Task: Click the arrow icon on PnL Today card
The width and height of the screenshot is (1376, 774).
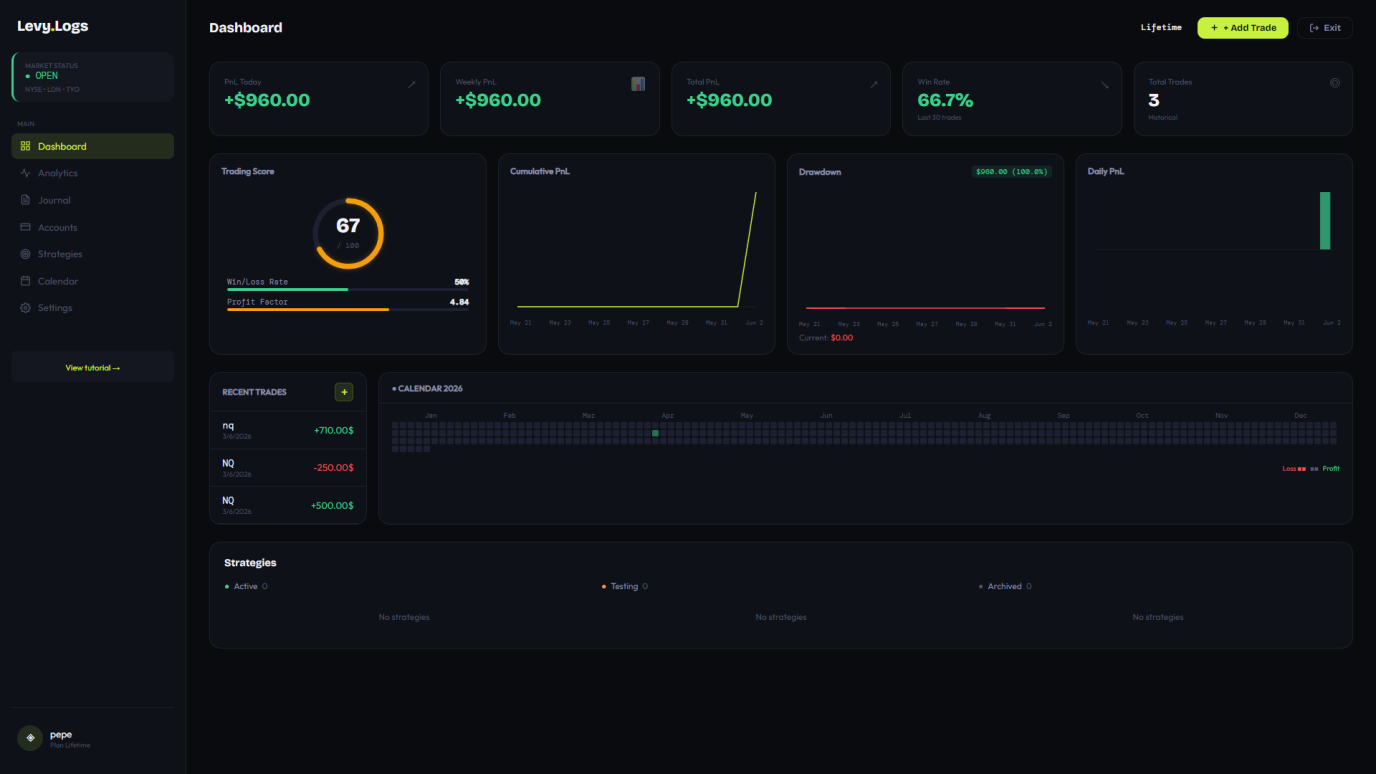Action: click(x=411, y=85)
